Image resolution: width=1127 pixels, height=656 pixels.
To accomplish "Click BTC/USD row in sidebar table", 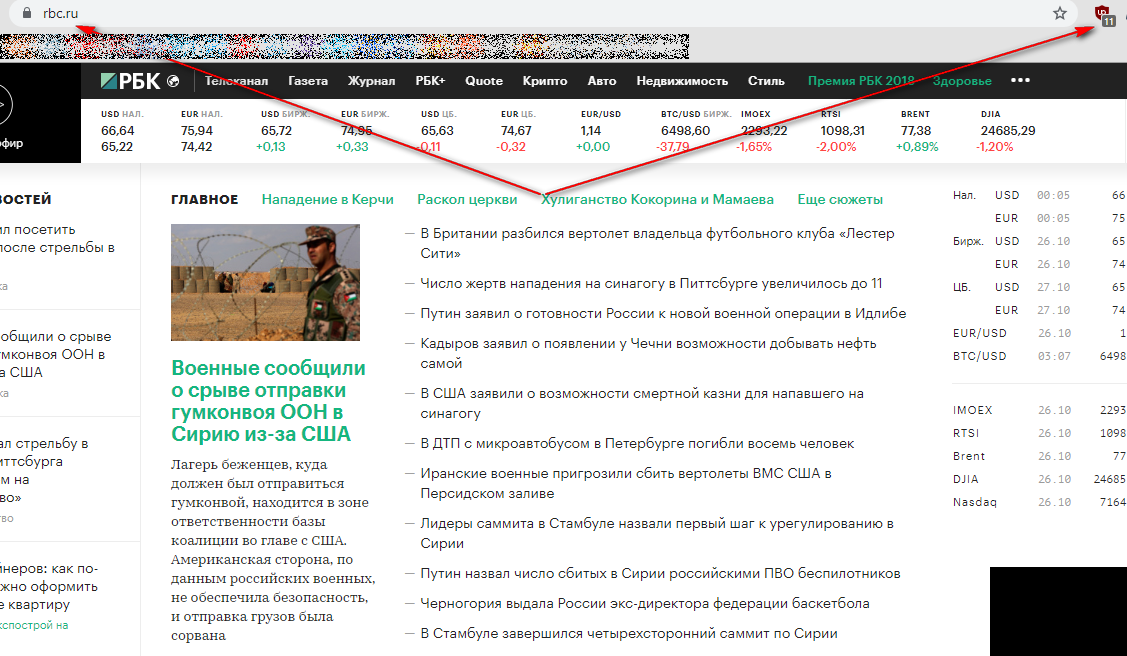I will click(1039, 356).
